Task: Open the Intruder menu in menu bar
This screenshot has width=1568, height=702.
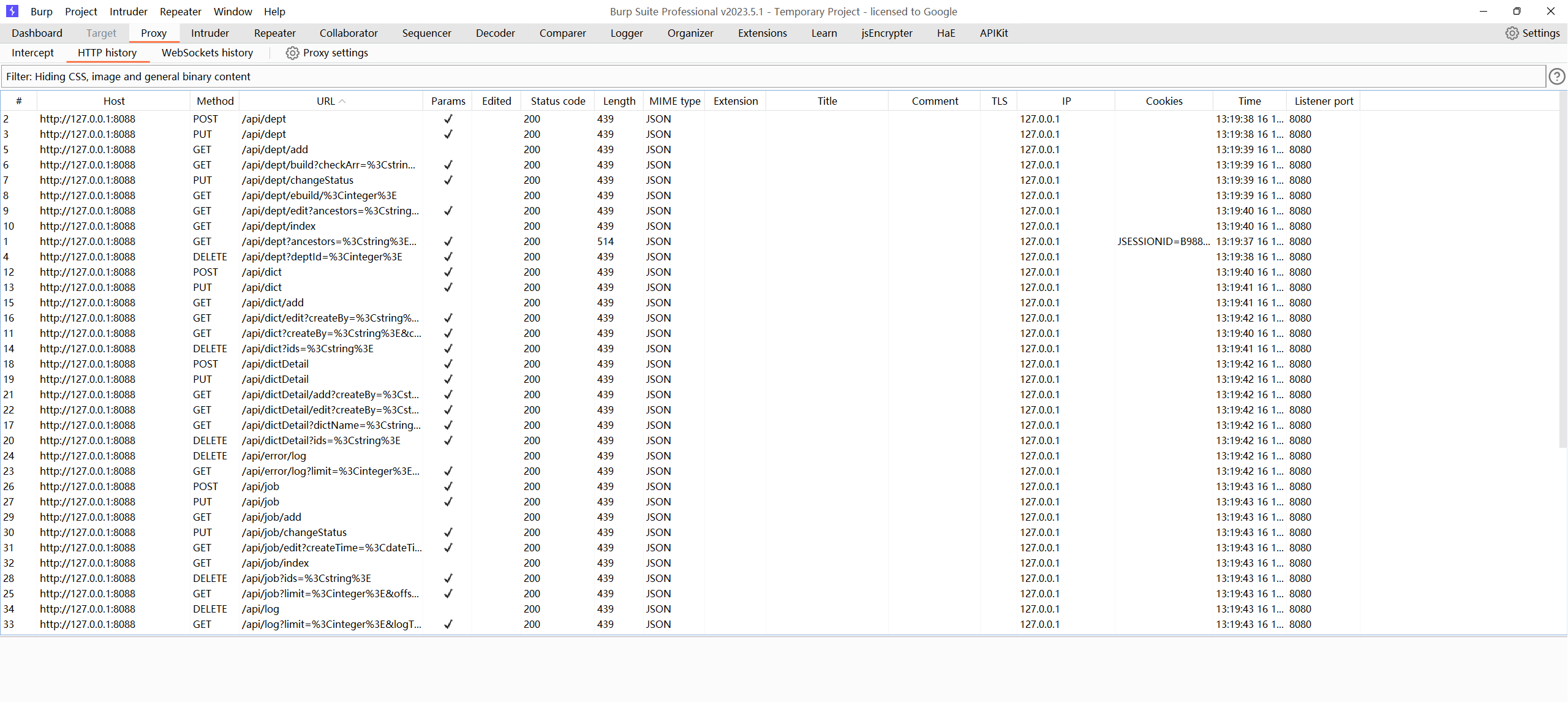Action: click(128, 12)
